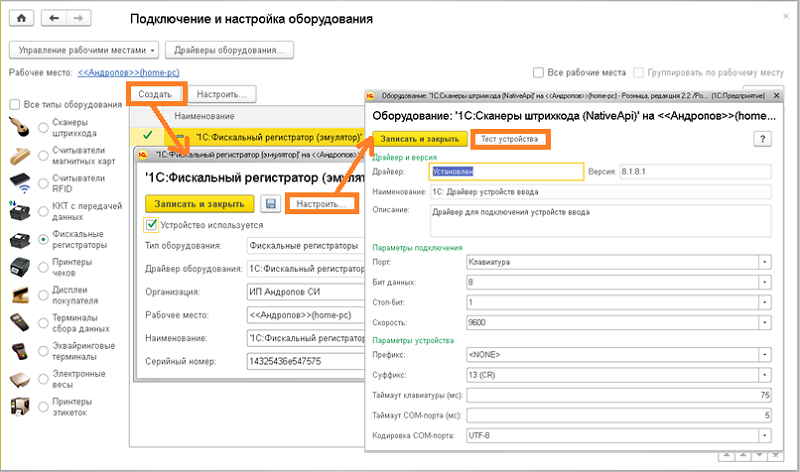Viewport: 800px width, 472px height.
Task: Select the customer display icon
Action: (x=20, y=295)
